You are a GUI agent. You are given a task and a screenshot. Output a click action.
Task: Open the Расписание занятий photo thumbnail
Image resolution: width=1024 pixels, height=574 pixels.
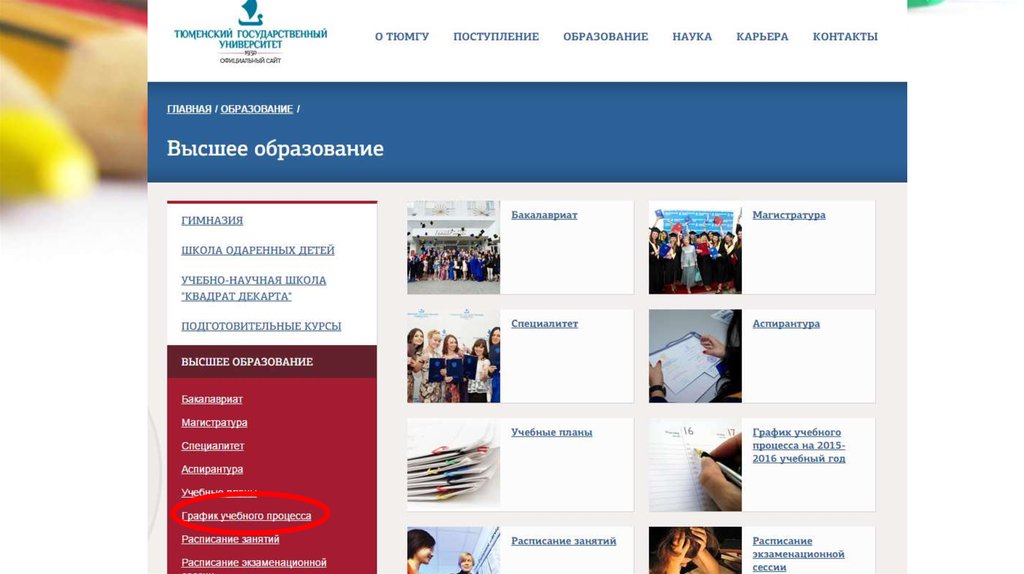[453, 551]
